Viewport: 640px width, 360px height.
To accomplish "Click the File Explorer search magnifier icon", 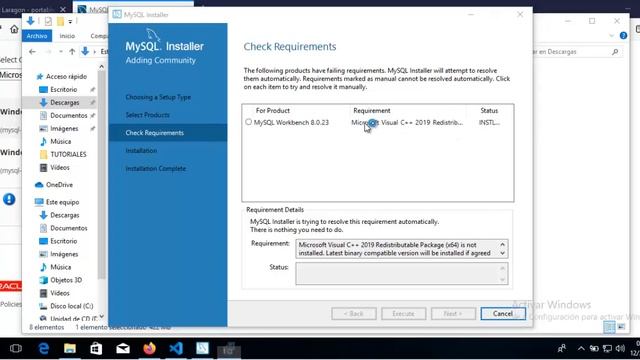I will click(615, 52).
